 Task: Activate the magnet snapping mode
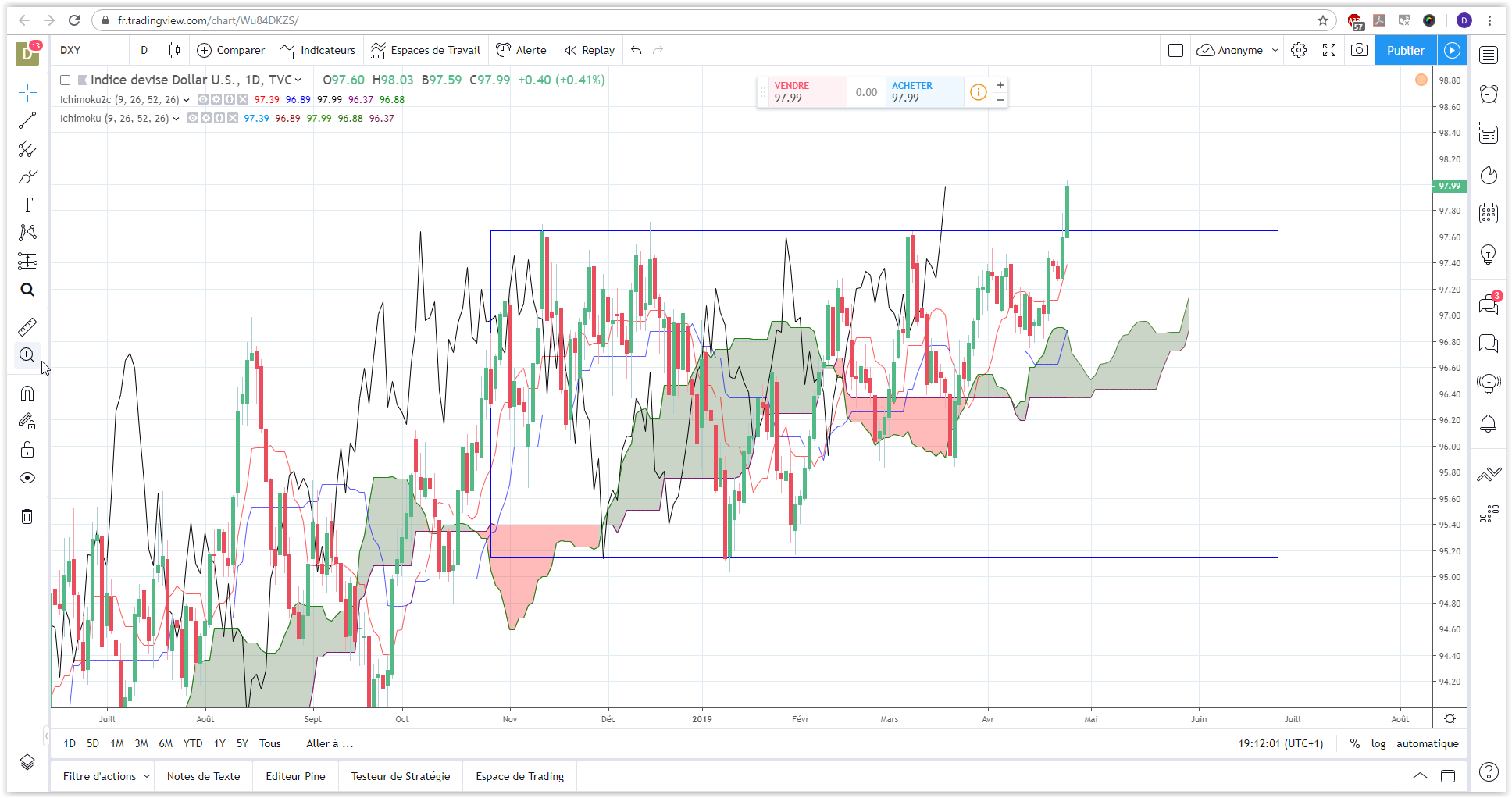coord(27,393)
